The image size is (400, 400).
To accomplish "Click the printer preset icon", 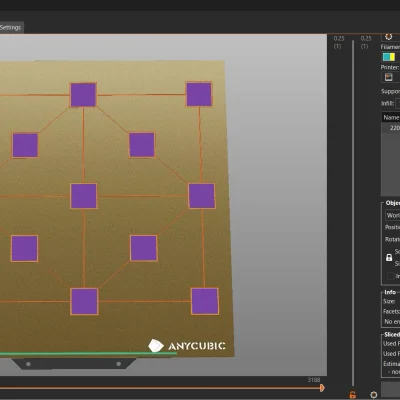I will pos(389,77).
